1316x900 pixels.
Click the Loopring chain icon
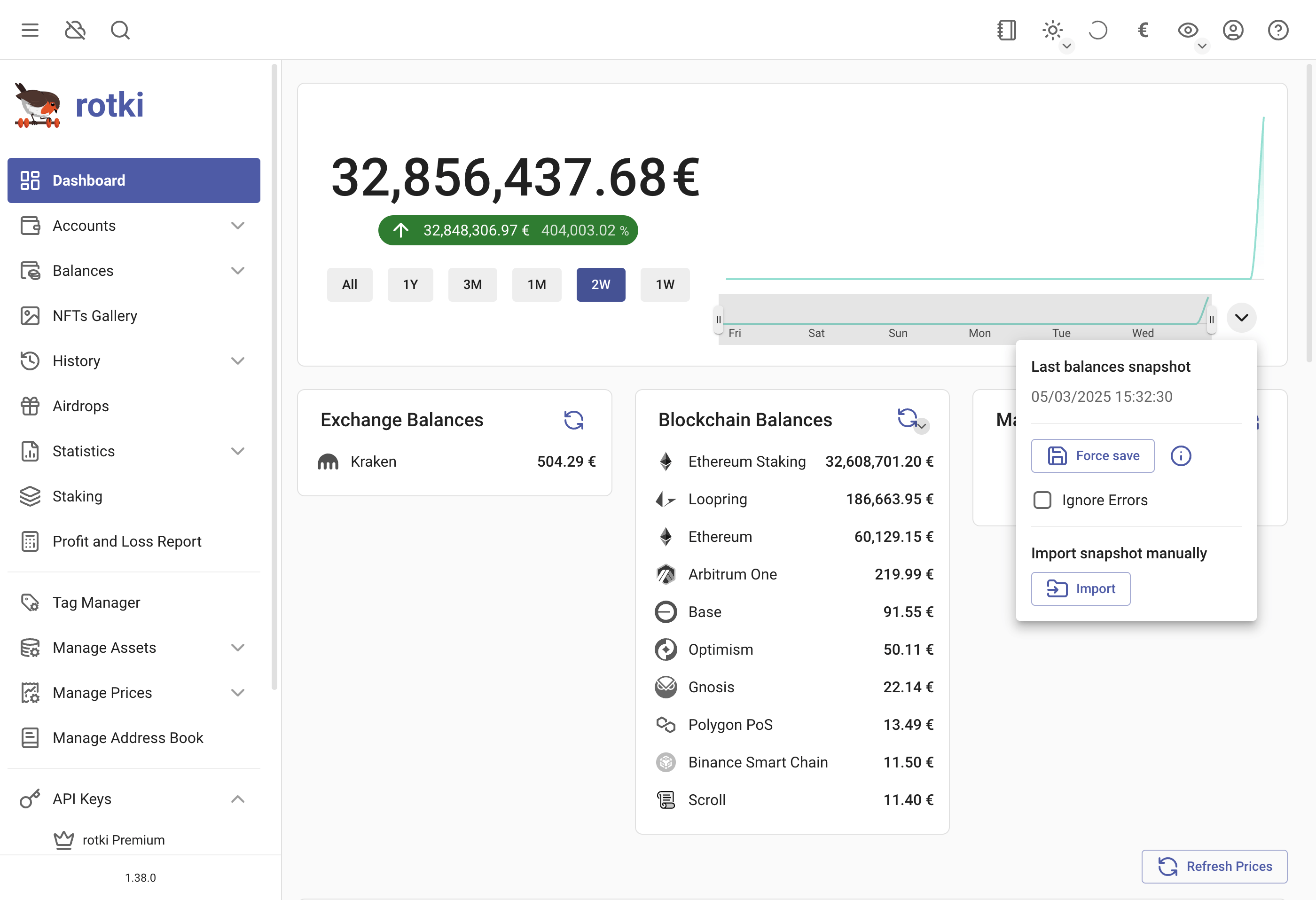click(666, 499)
